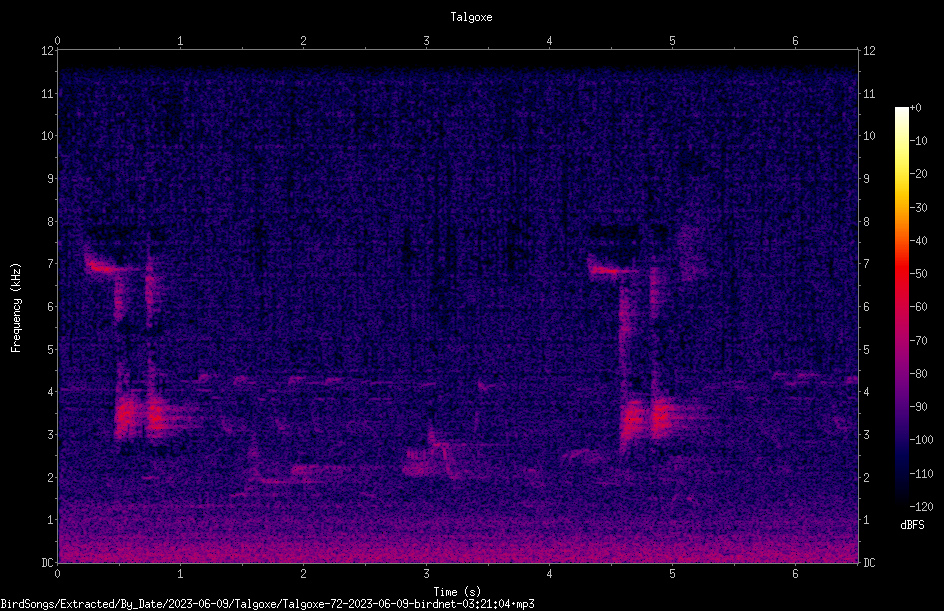Click the "12" tick on the left frequency axis
The image size is (944, 611).
(47, 51)
